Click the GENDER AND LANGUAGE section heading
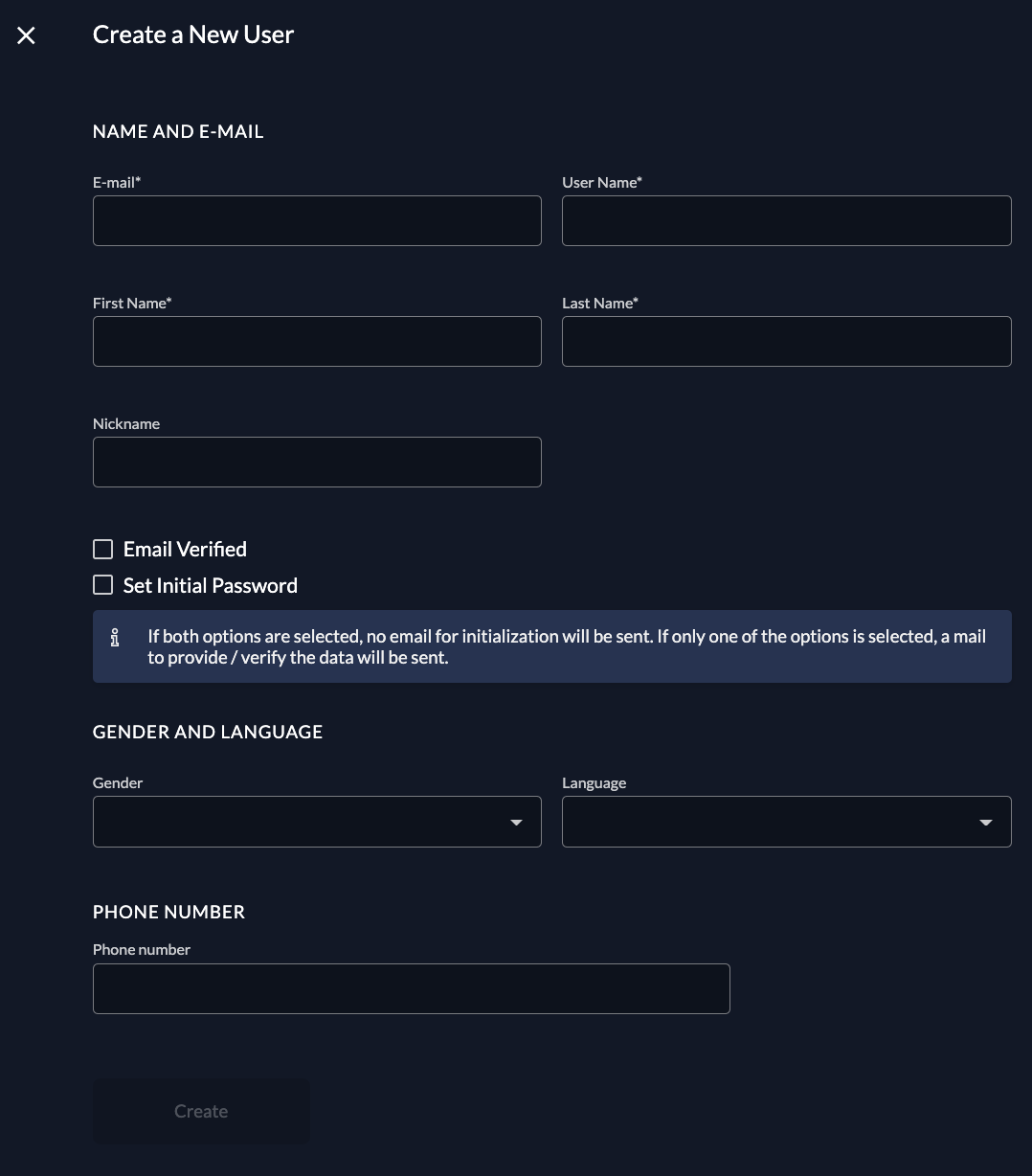 (x=208, y=732)
